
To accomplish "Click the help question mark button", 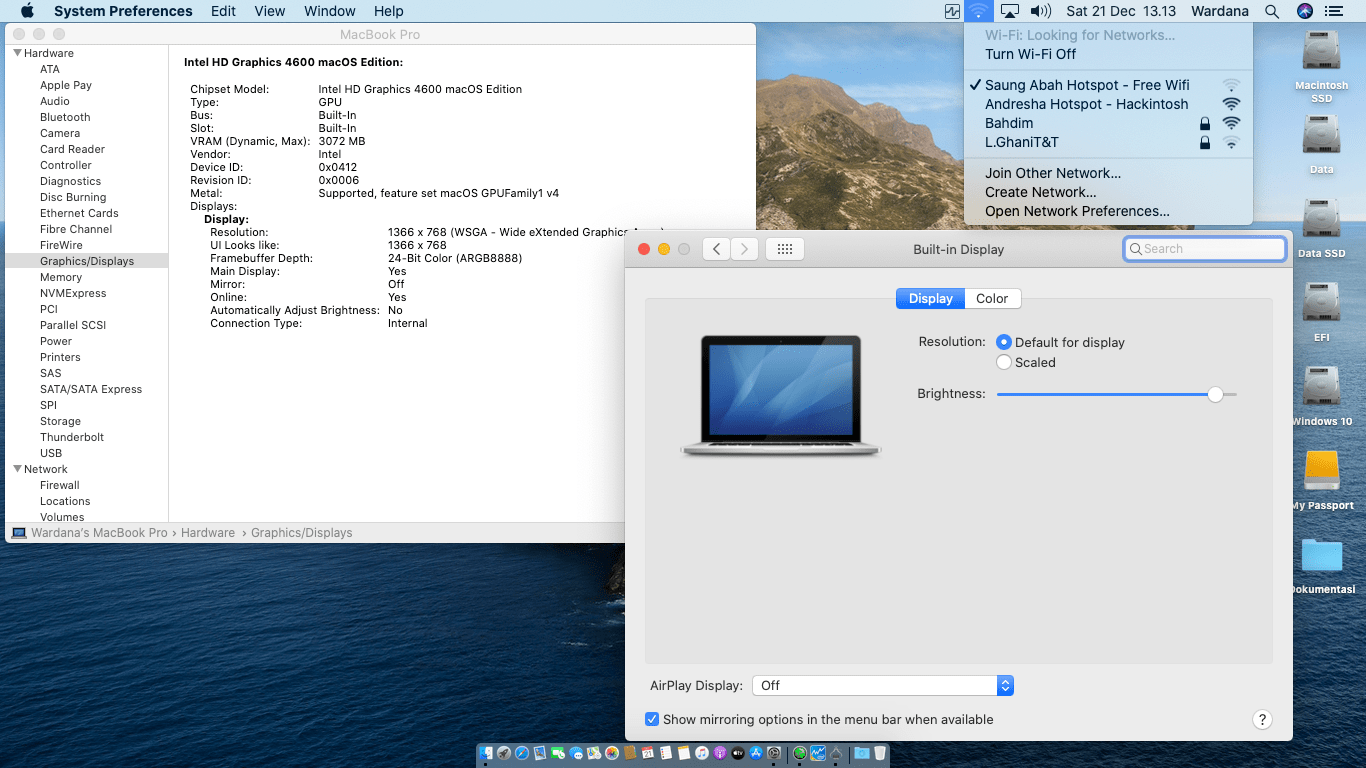I will pos(1262,719).
